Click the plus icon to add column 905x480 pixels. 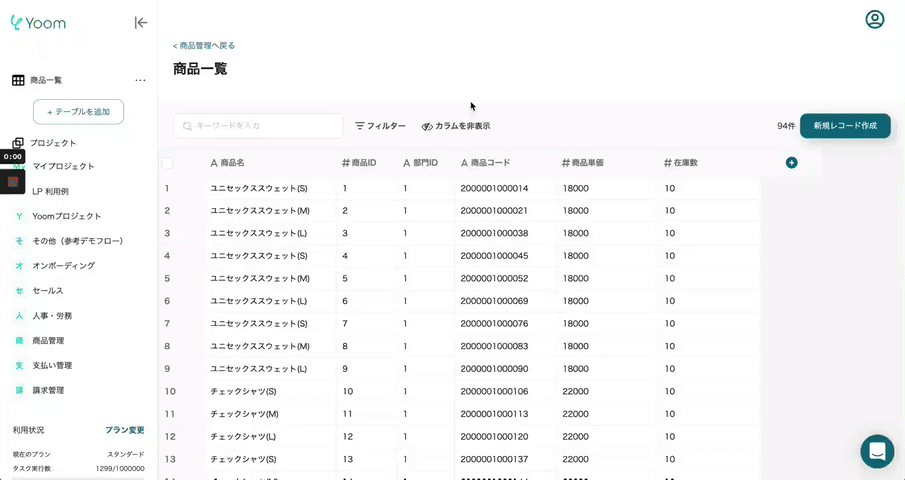pyautogui.click(x=792, y=162)
